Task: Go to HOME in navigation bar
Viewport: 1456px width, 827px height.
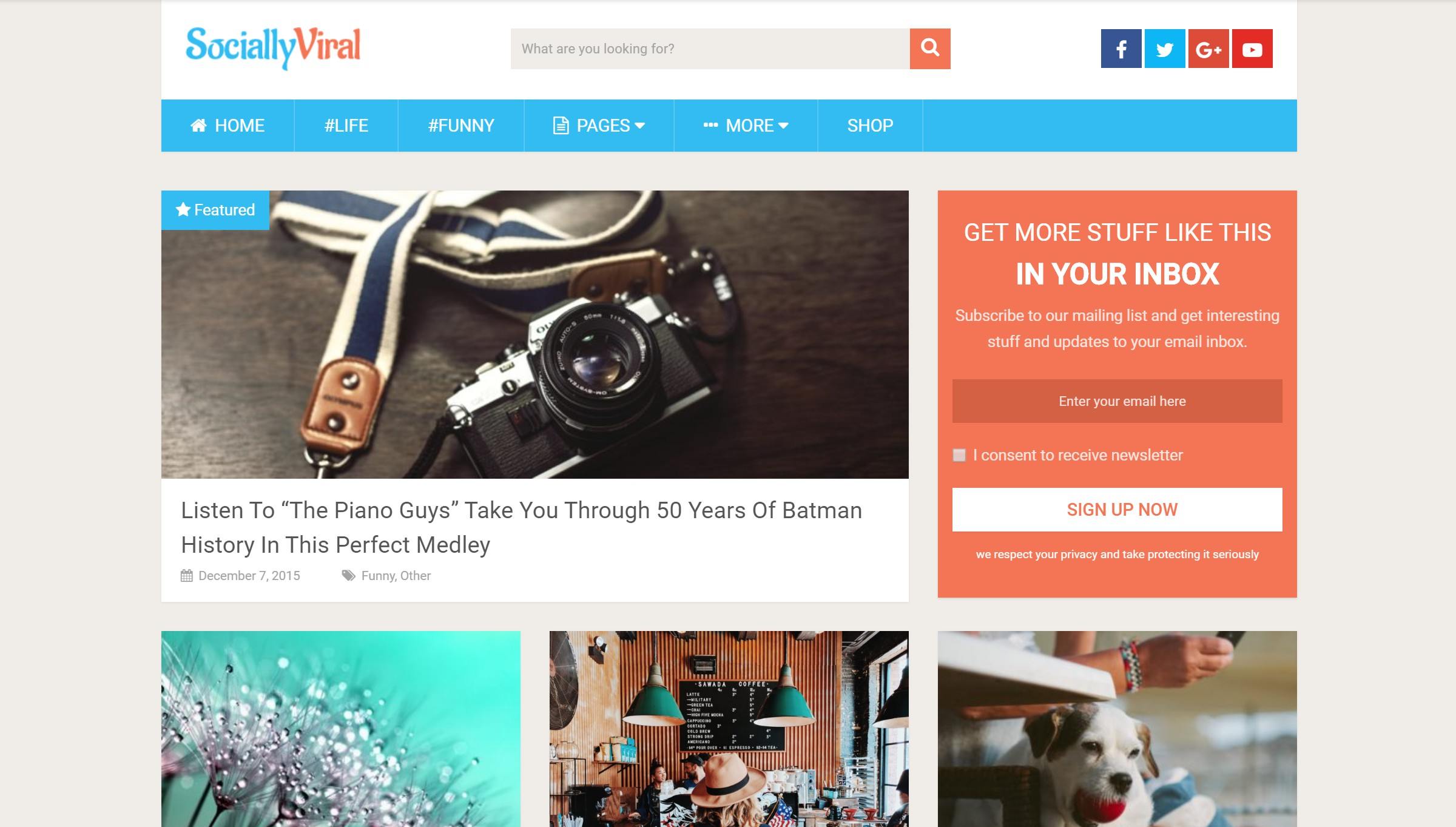Action: tap(227, 126)
